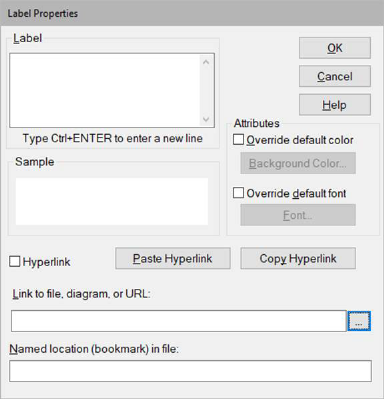The width and height of the screenshot is (384, 399).
Task: Click Paste Hyperlink button
Action: [173, 258]
